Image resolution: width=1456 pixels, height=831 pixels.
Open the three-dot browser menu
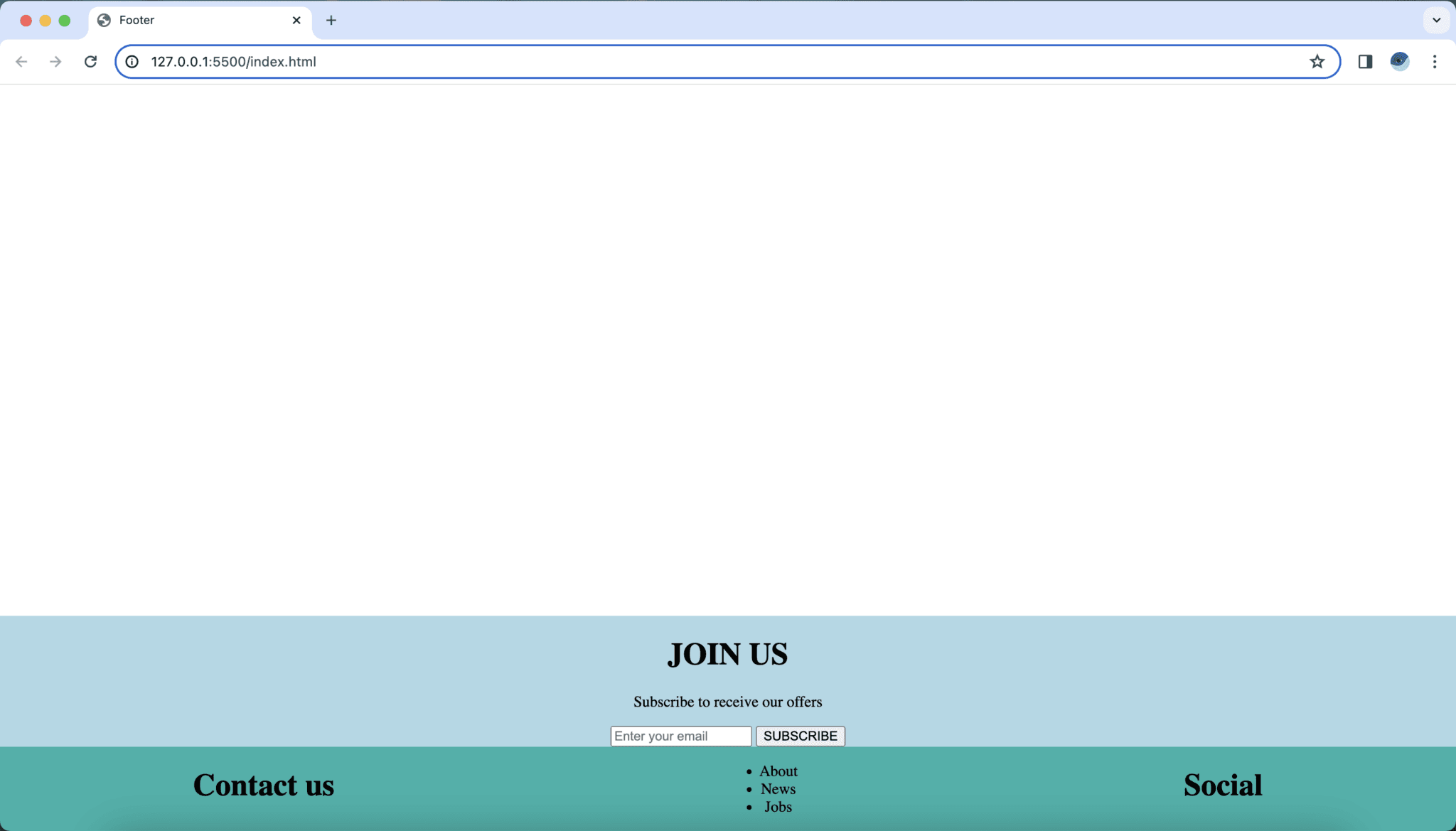pos(1435,61)
